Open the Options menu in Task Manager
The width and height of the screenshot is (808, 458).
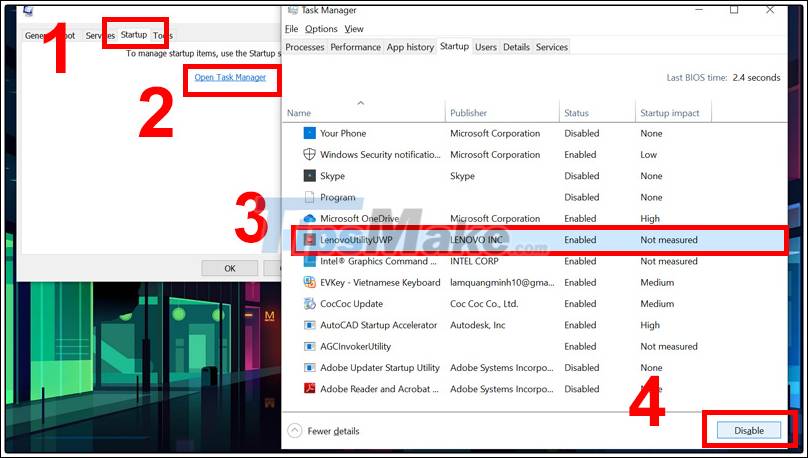point(321,29)
